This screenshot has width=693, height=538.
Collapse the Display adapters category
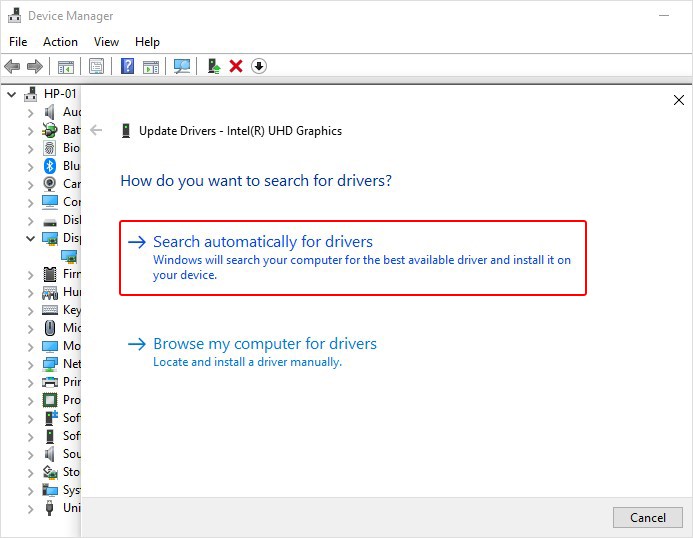(30, 238)
